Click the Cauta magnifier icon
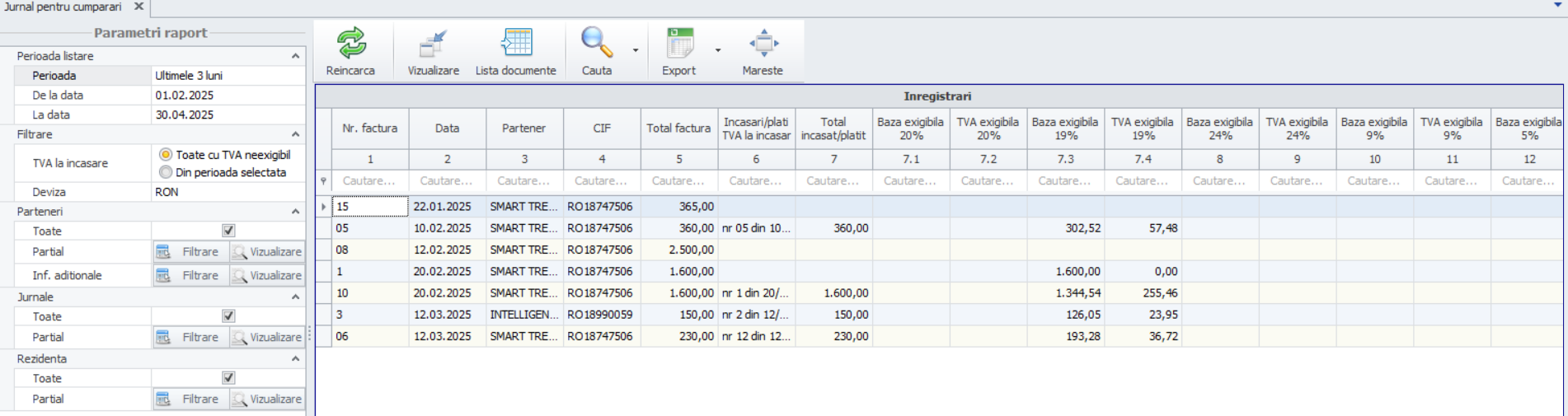 pos(596,43)
